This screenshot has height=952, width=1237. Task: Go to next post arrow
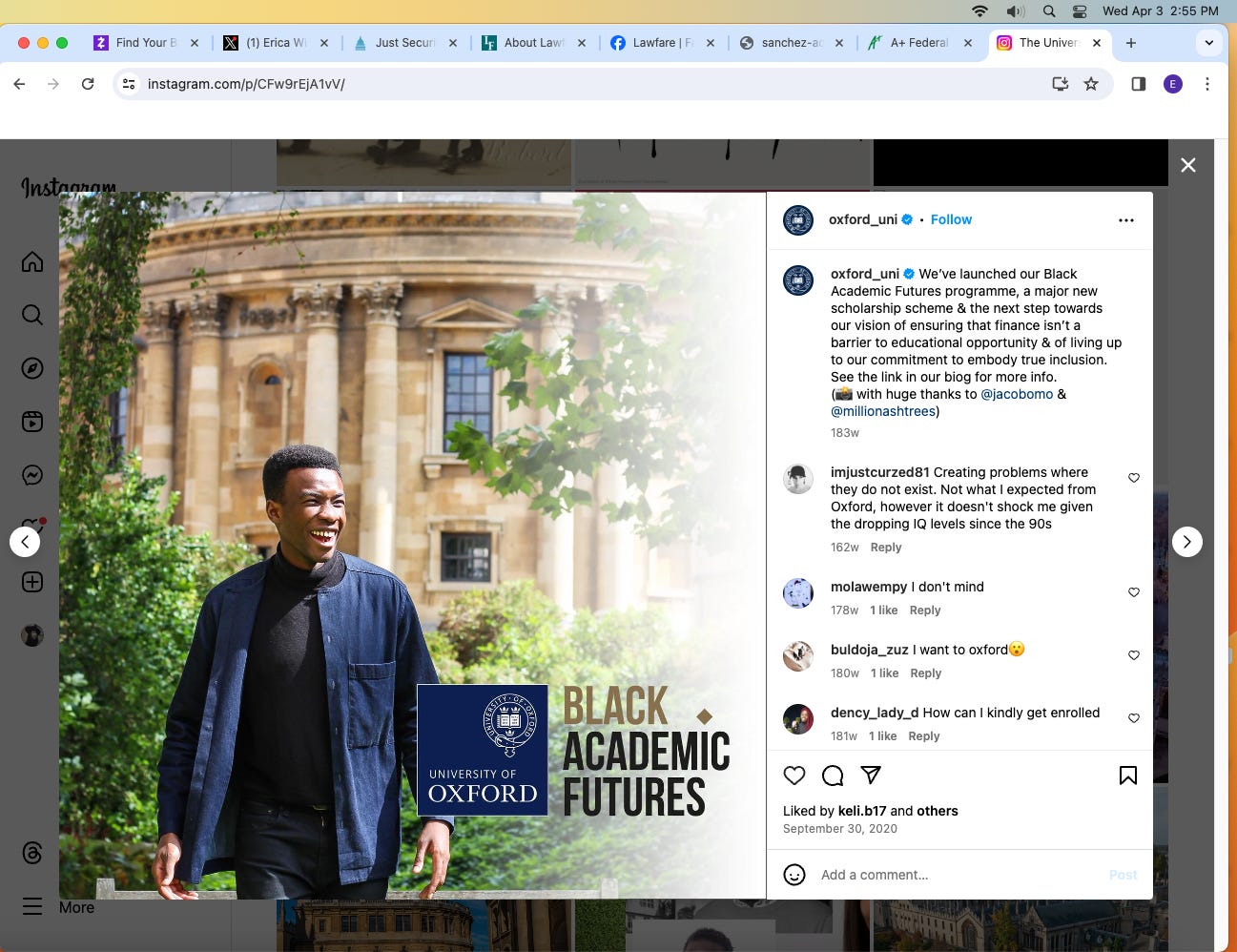pyautogui.click(x=1187, y=542)
